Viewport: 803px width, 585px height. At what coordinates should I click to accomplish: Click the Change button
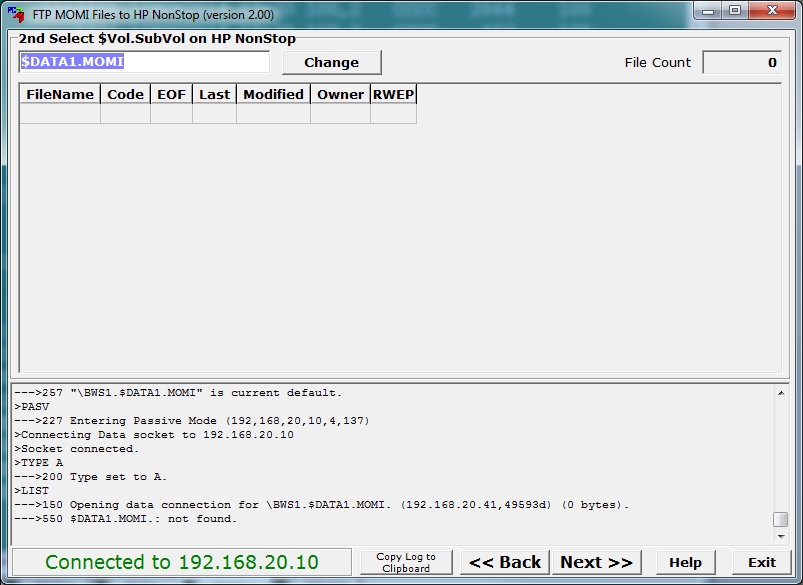(331, 62)
